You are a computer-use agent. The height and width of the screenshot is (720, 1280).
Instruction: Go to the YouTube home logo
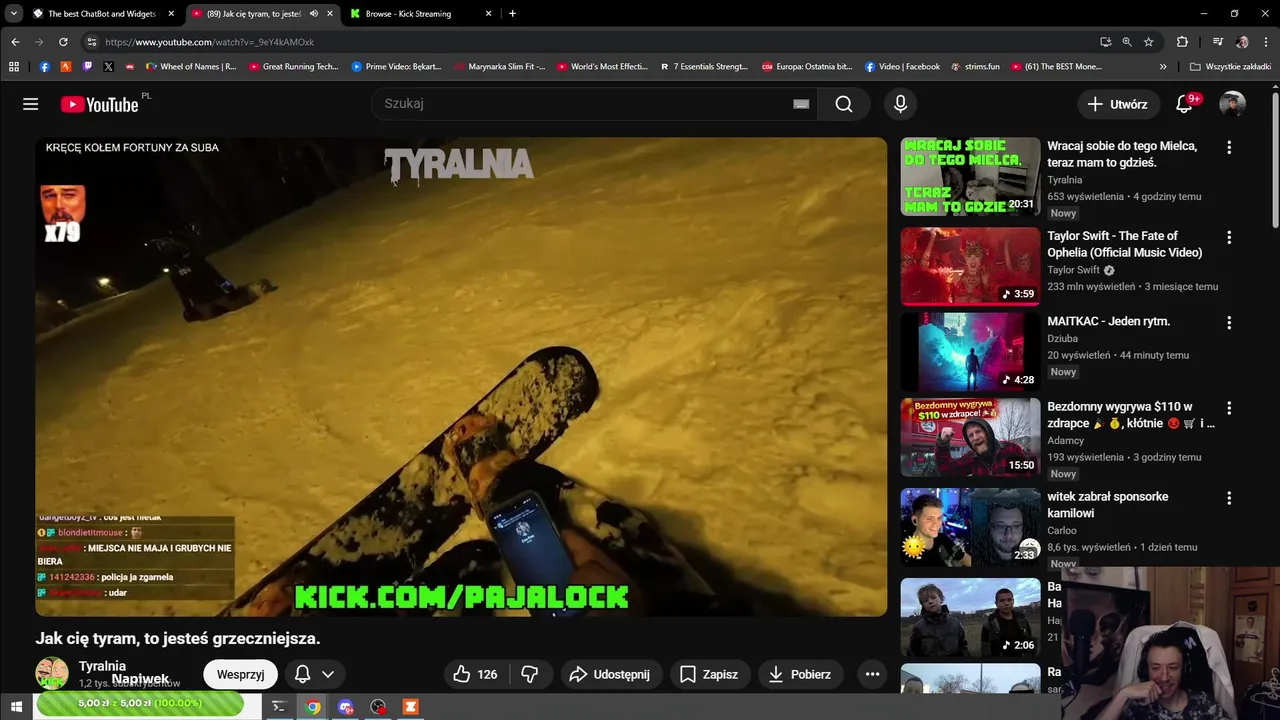tap(99, 104)
